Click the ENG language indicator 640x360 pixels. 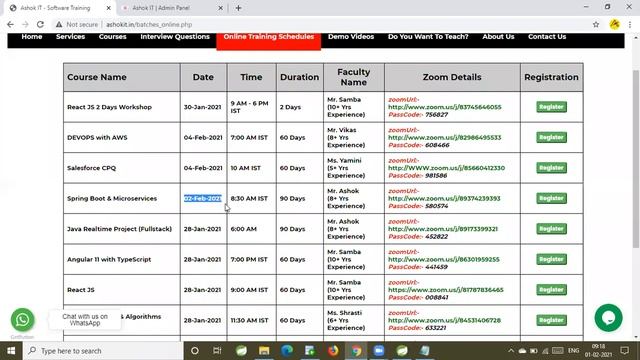(573, 351)
